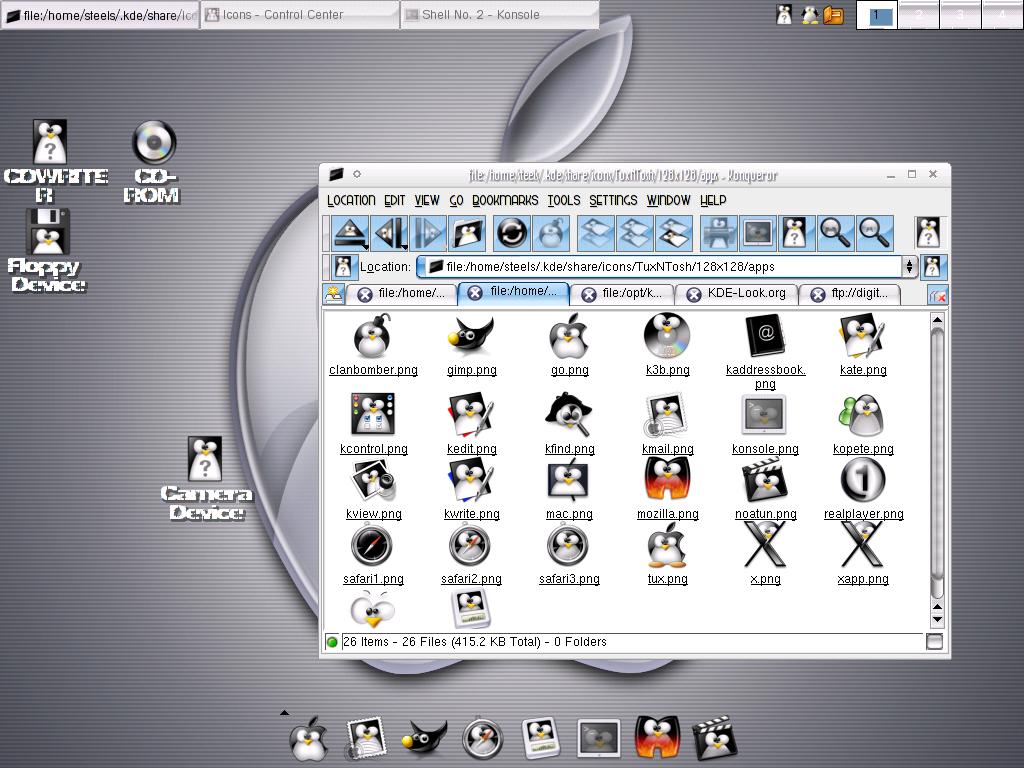Switch to the ftp://digit... tab
The image size is (1024, 768).
point(849,294)
